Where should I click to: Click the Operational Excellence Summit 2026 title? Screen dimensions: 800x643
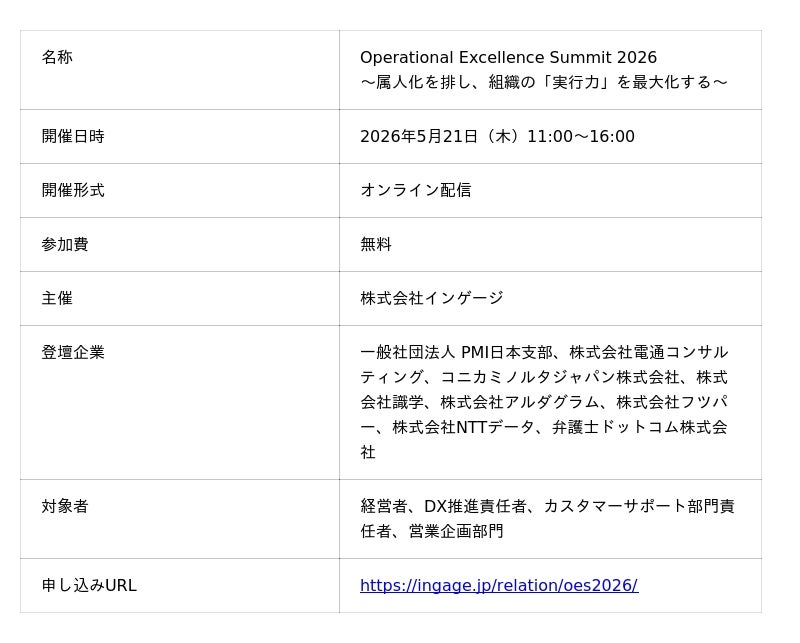508,58
